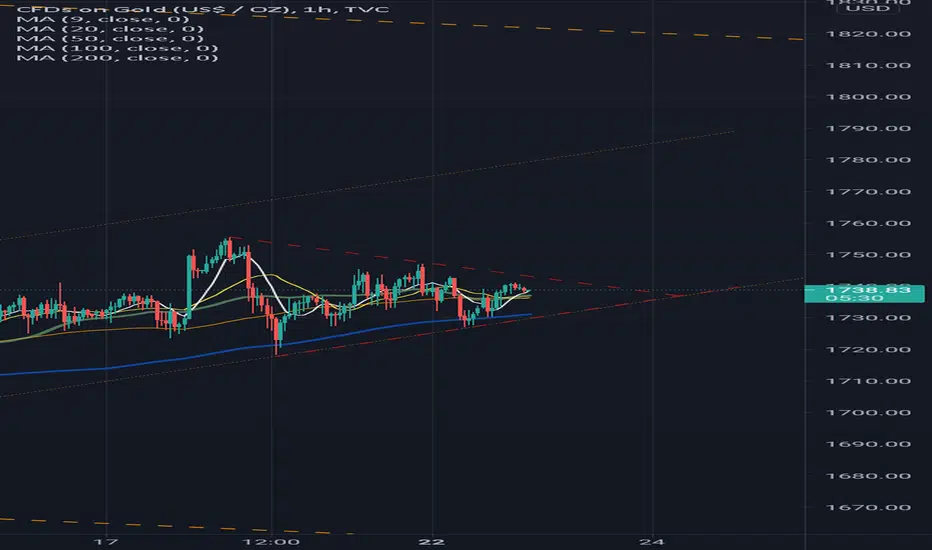Click the 1800.00 price axis label
The image size is (932, 550).
click(868, 97)
